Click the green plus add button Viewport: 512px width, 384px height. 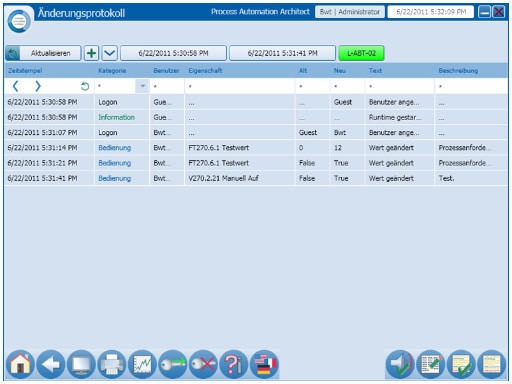point(91,53)
